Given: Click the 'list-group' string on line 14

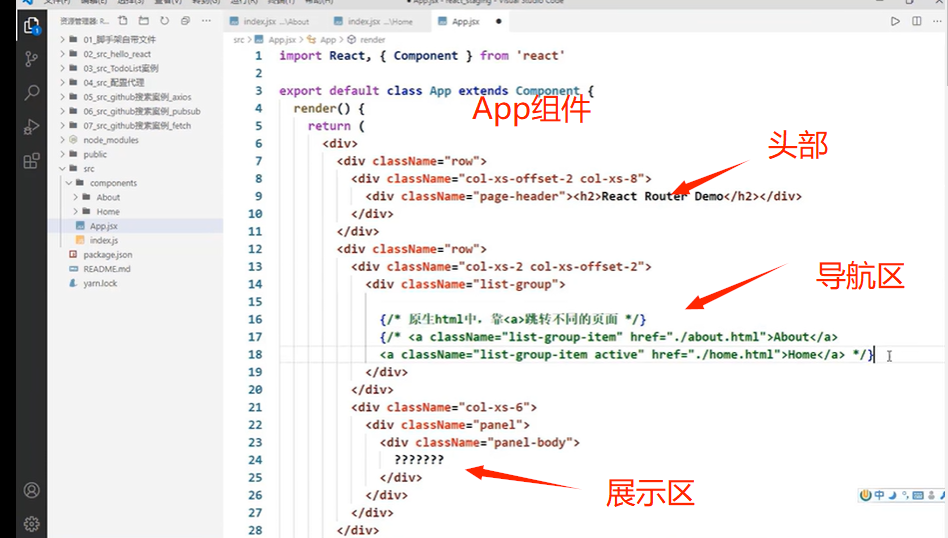Looking at the screenshot, I should click(516, 284).
